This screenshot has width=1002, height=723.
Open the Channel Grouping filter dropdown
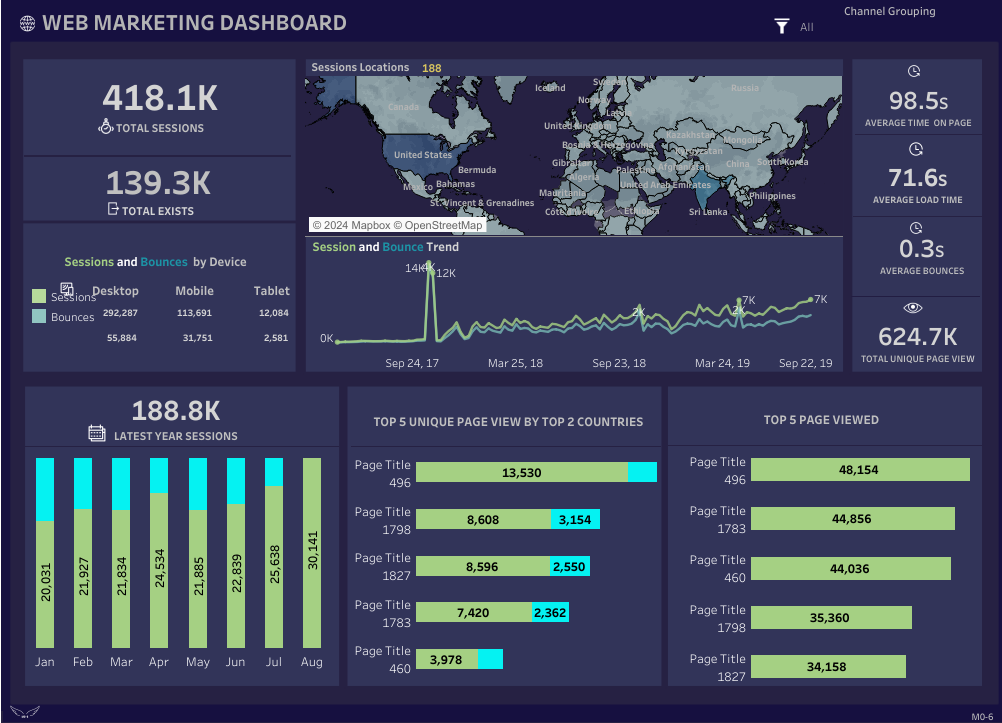coord(890,11)
